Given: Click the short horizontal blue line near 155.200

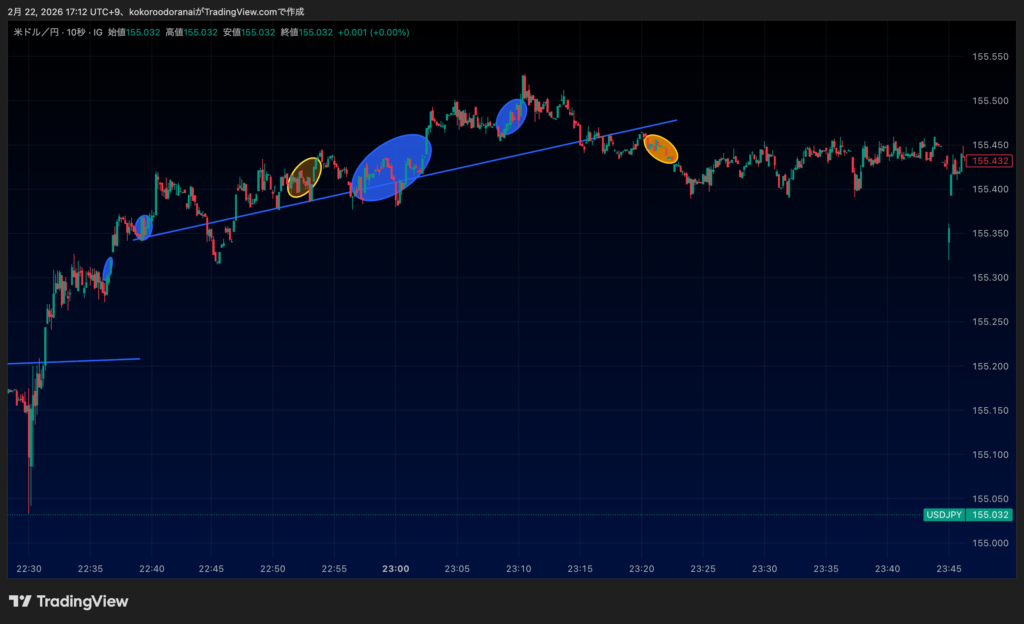Looking at the screenshot, I should (x=80, y=360).
